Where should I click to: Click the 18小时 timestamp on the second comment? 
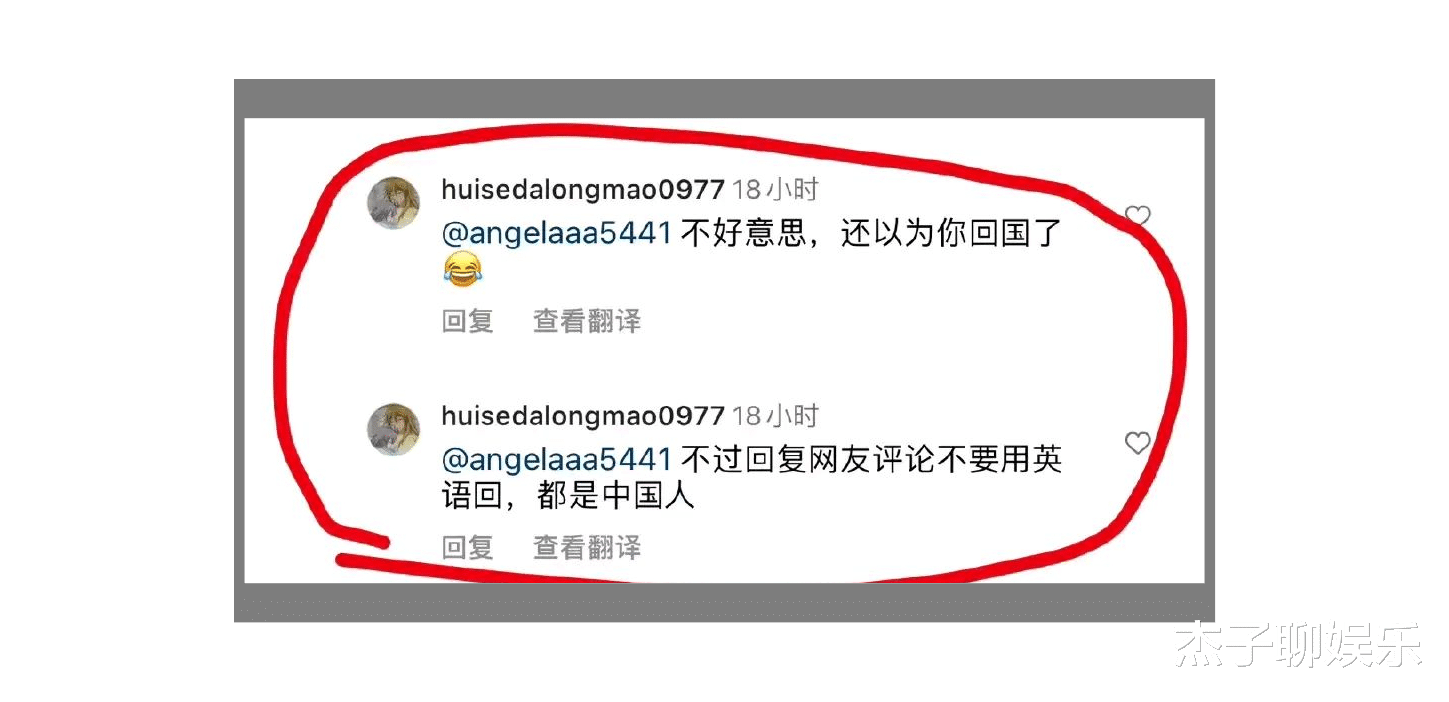[775, 415]
